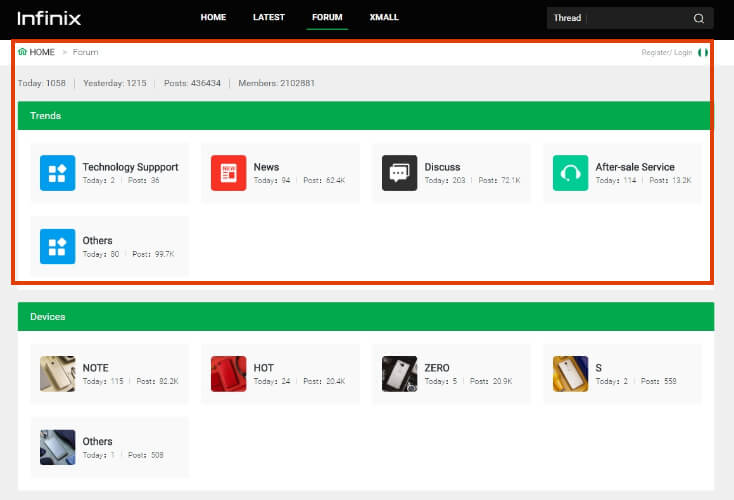Click the Trends Others blue icon
Screen dimensions: 734x500
[x=58, y=246]
